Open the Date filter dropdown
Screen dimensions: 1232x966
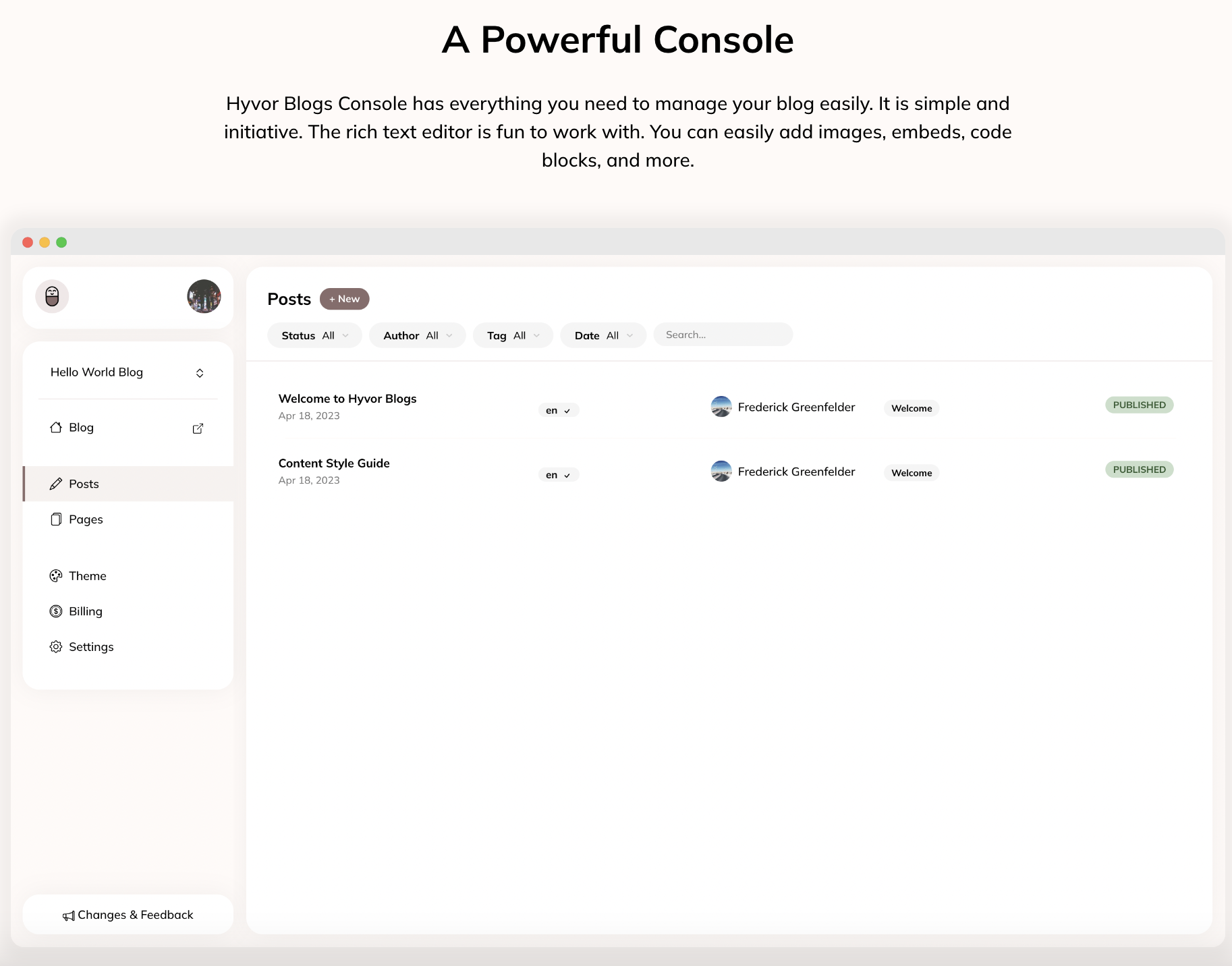[603, 335]
